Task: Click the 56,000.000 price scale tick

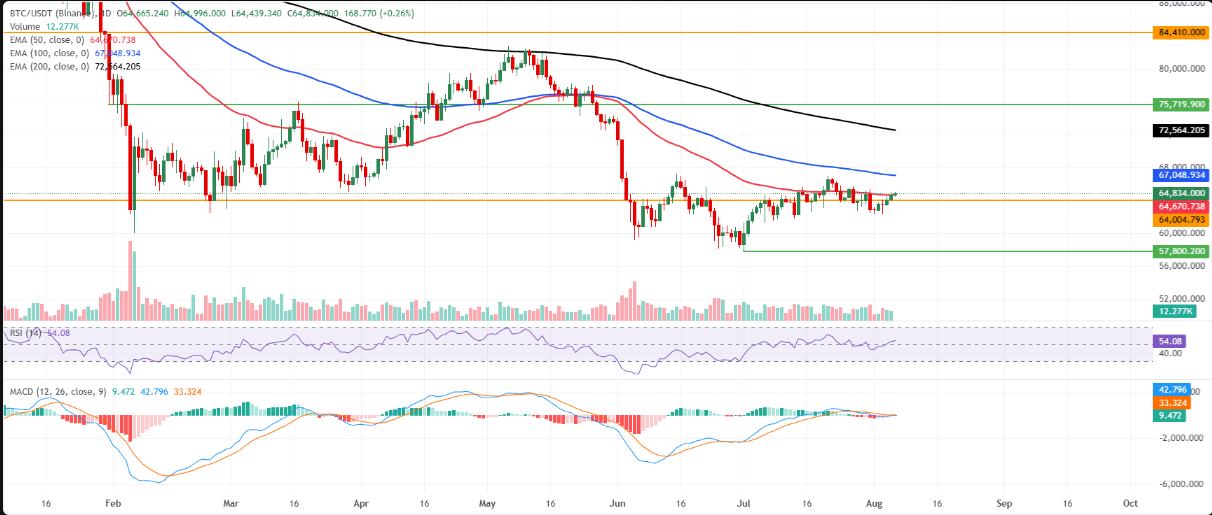Action: (x=1181, y=266)
